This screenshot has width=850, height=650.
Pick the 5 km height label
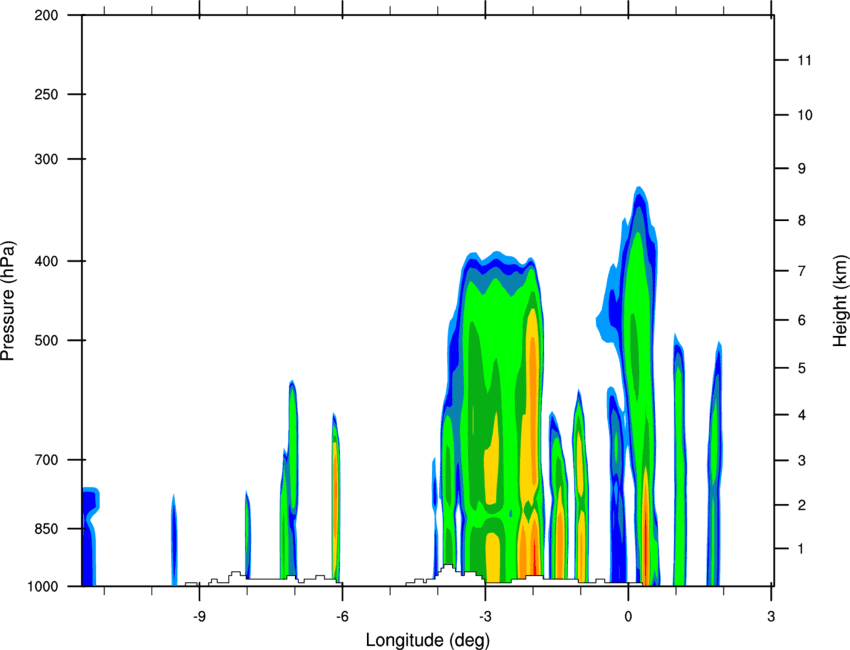point(802,369)
